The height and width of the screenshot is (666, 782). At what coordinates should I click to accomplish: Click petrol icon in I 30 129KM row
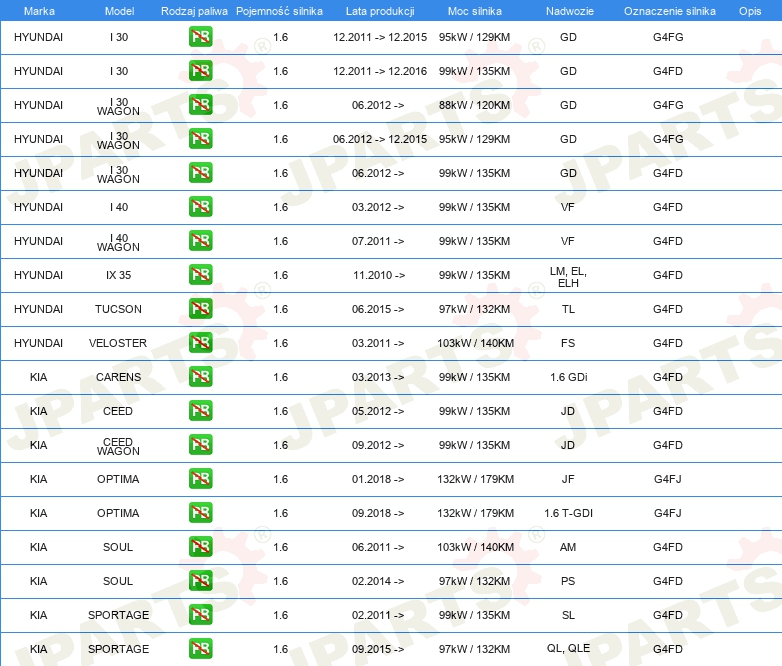coord(200,37)
